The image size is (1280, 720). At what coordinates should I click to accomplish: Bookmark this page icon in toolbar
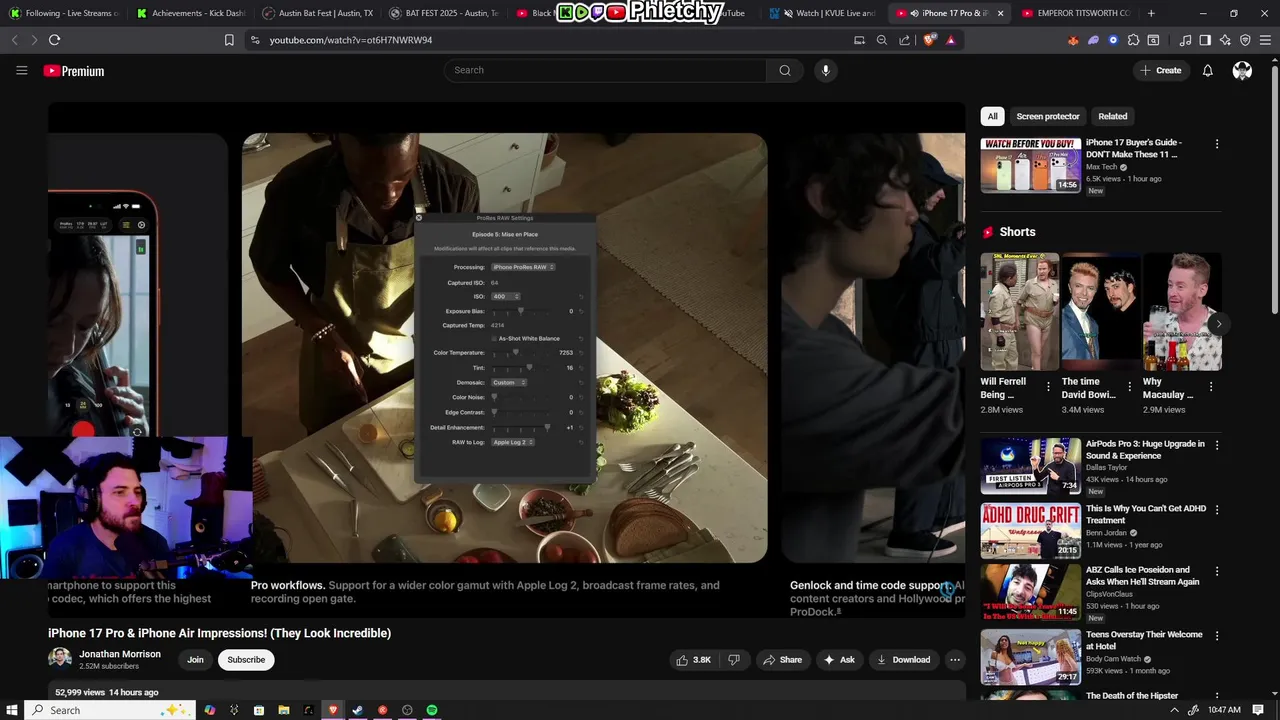point(229,40)
